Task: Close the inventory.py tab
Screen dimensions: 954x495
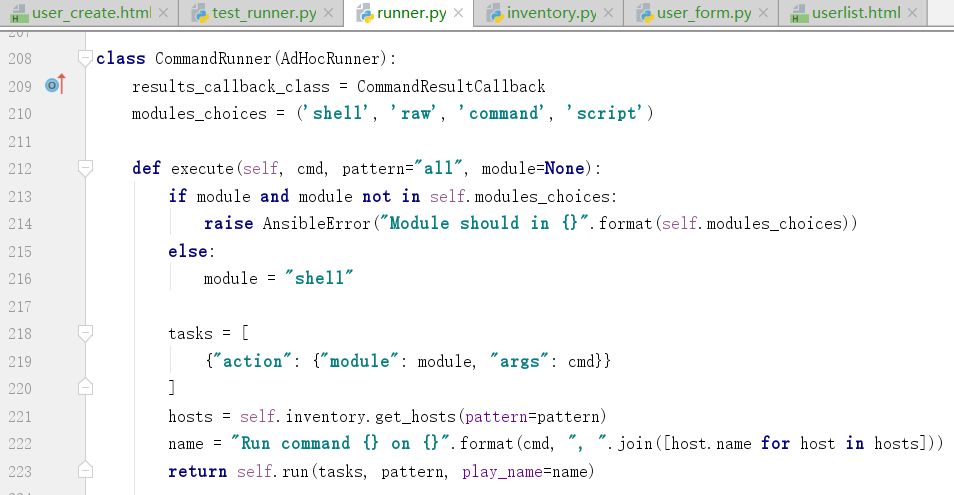Action: pyautogui.click(x=608, y=13)
